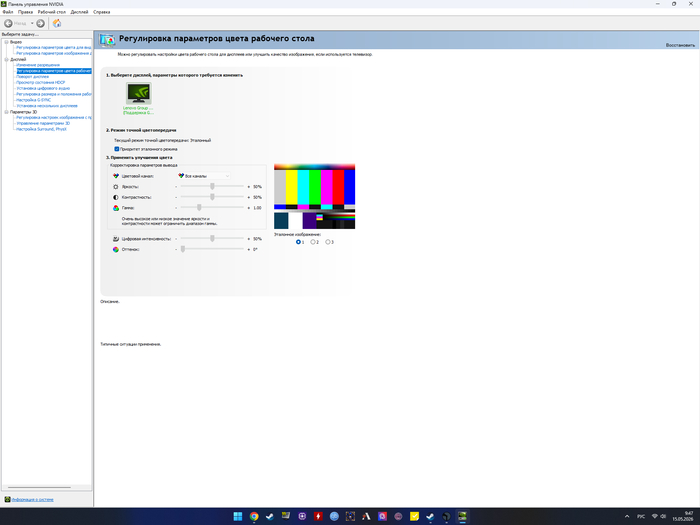Open the Правка menu
This screenshot has height=525, width=700.
pyautogui.click(x=25, y=12)
